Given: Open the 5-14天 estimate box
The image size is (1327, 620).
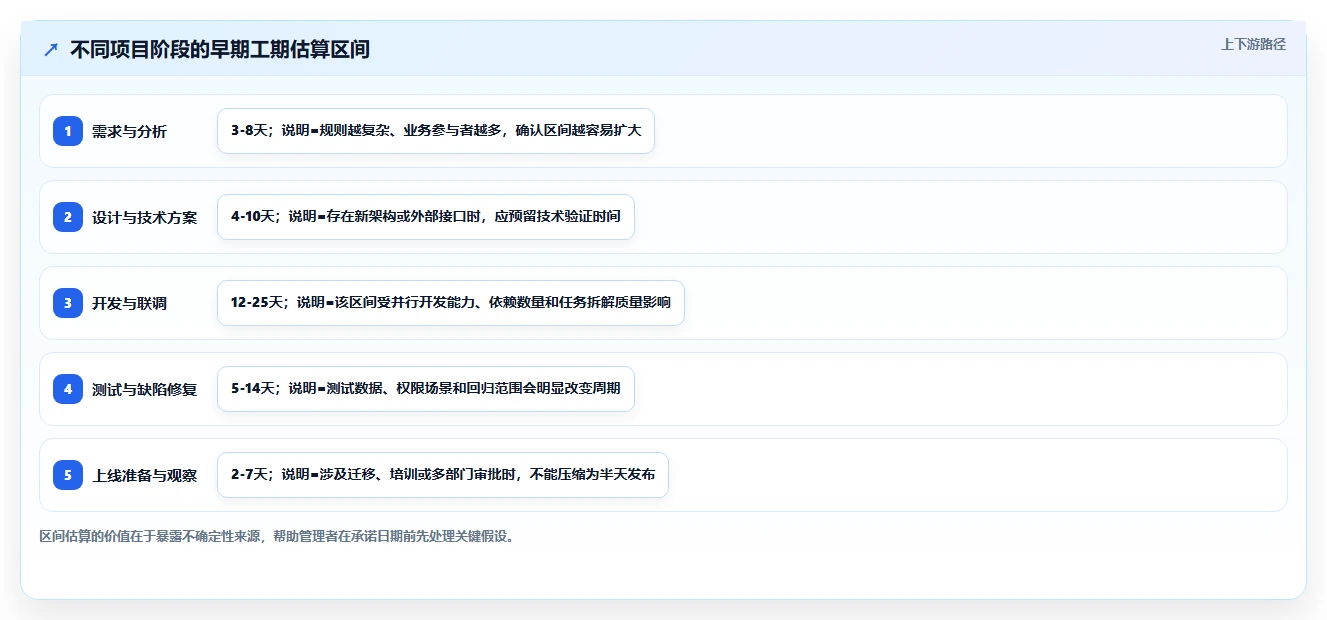Looking at the screenshot, I should coord(426,389).
